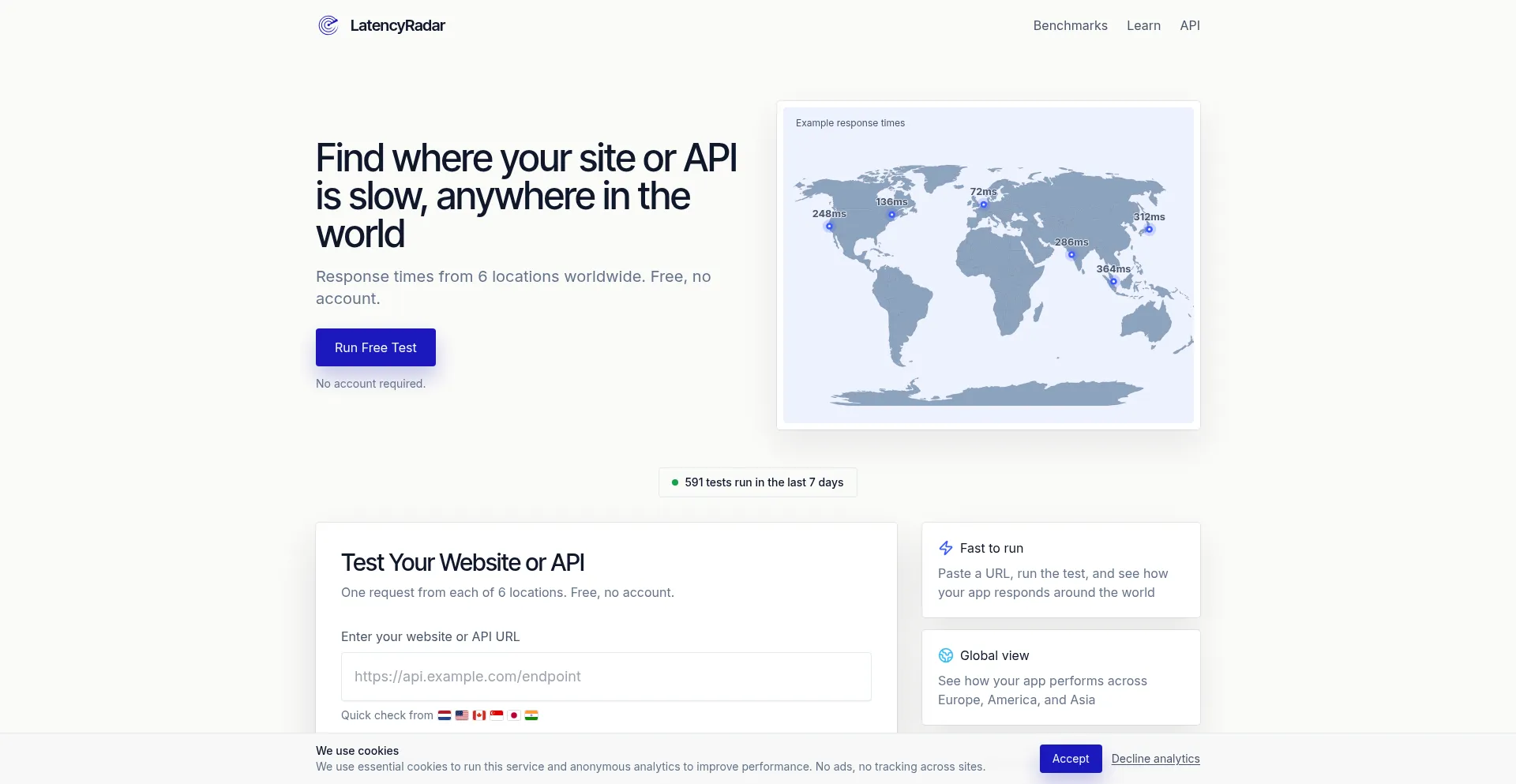Viewport: 1516px width, 784px height.
Task: Click the 286ms map marker dot
Action: pyautogui.click(x=1071, y=255)
